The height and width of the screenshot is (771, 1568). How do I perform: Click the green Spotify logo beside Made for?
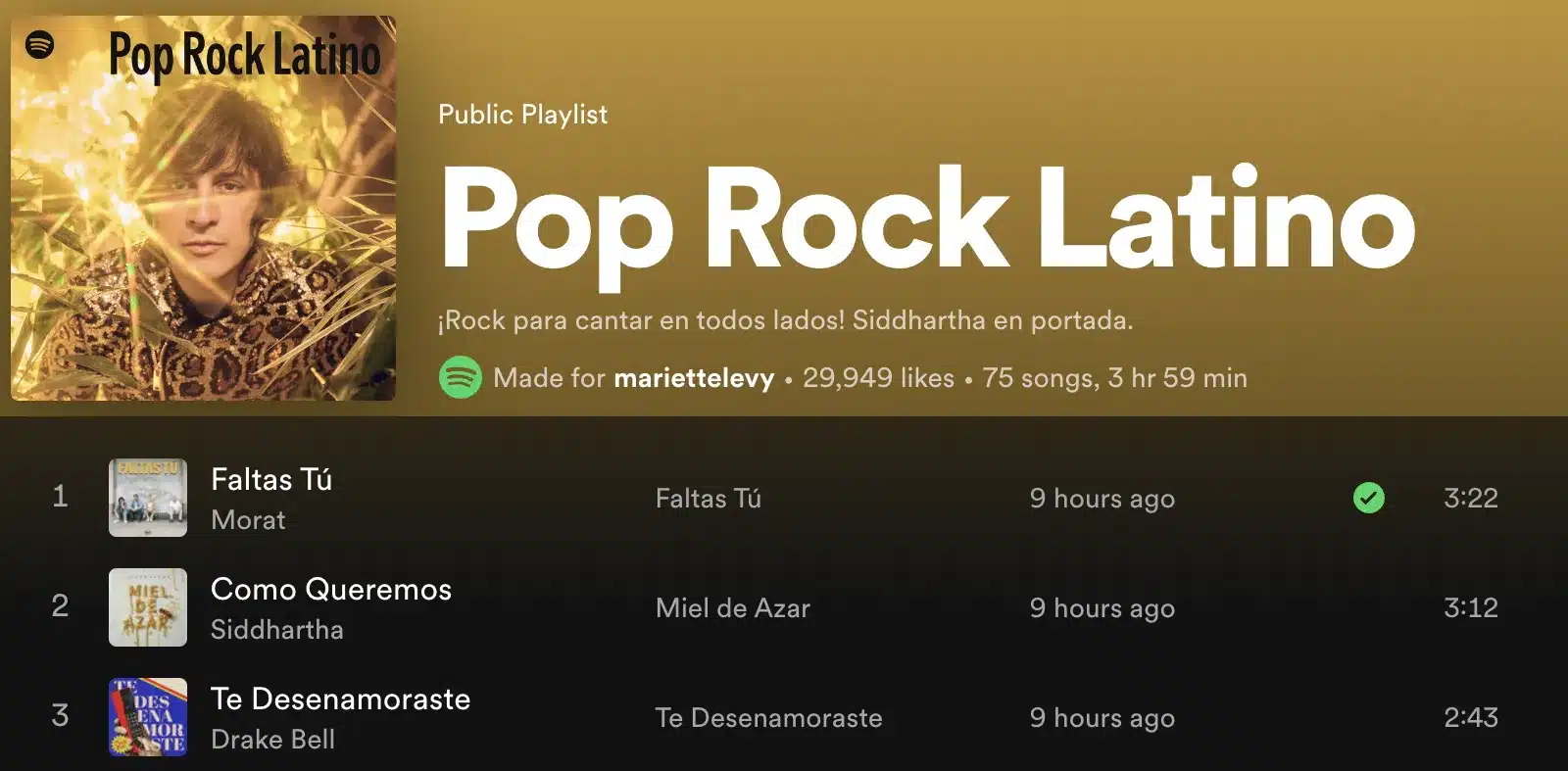point(460,377)
